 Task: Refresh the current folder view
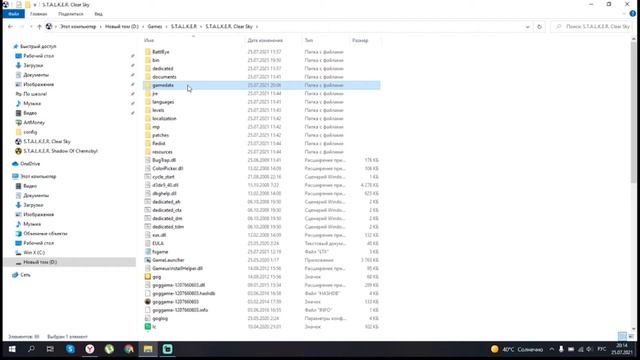[x=539, y=27]
